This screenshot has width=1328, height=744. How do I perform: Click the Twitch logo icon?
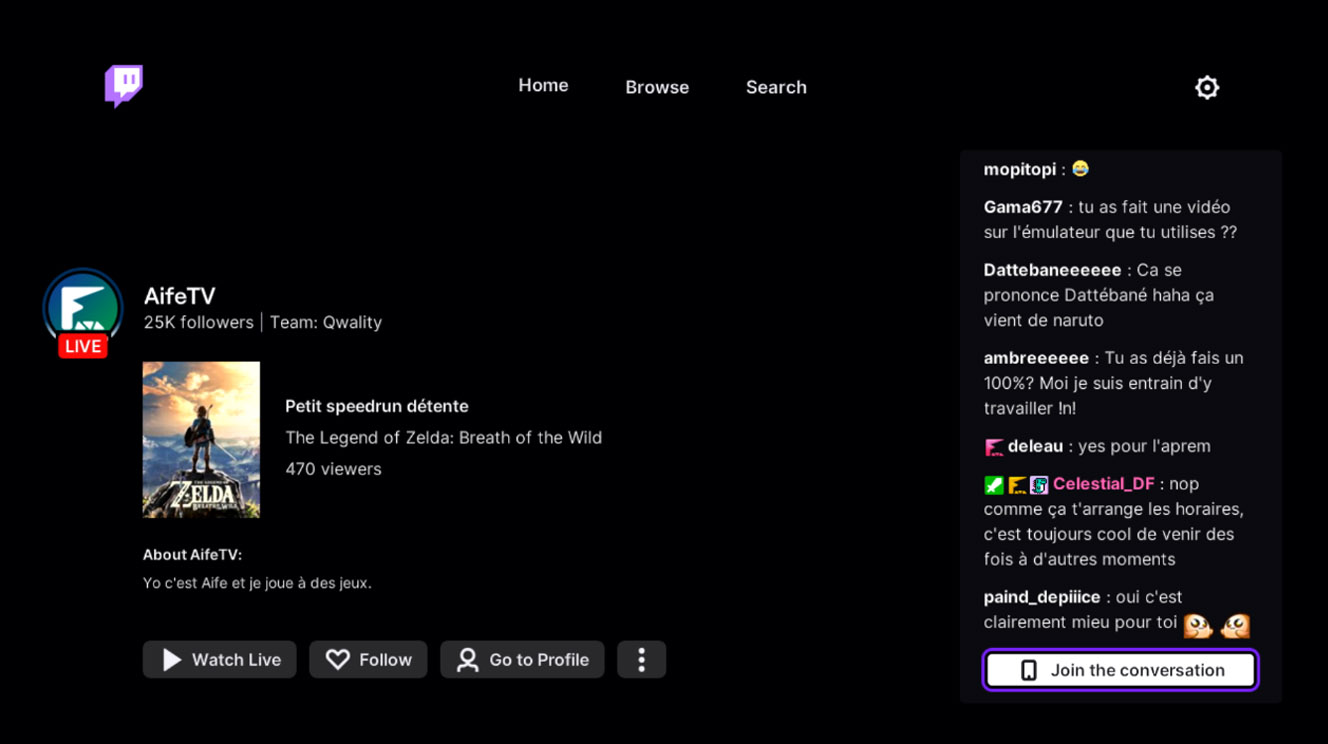(x=124, y=86)
